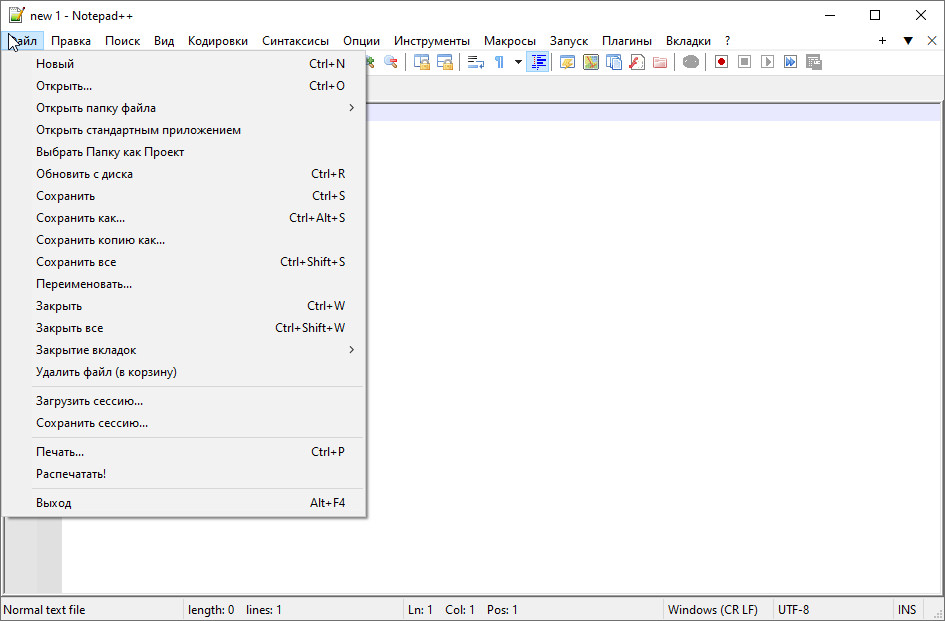Open the Document Map panel icon
945x621 pixels.
[x=590, y=62]
